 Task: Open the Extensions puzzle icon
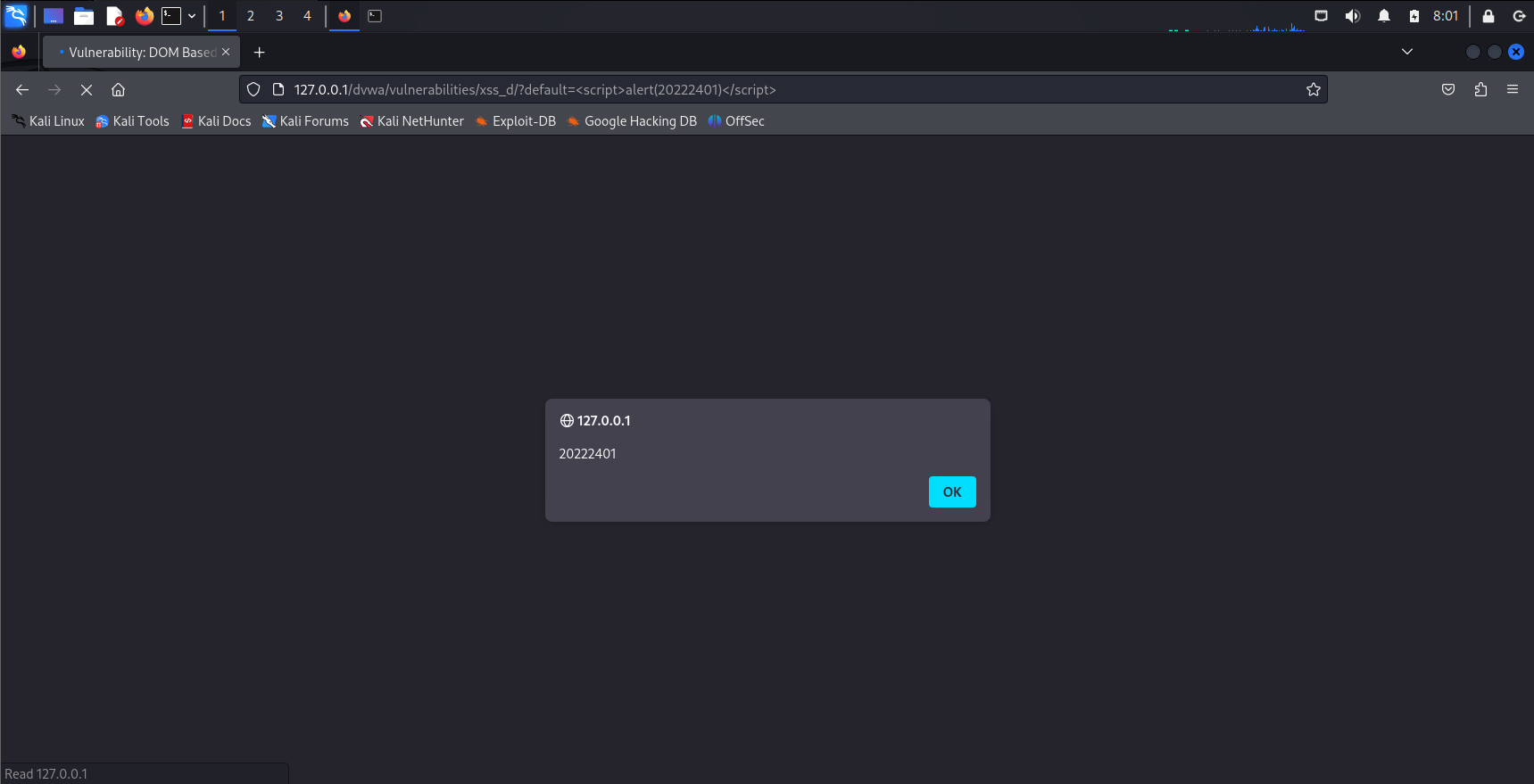1480,89
